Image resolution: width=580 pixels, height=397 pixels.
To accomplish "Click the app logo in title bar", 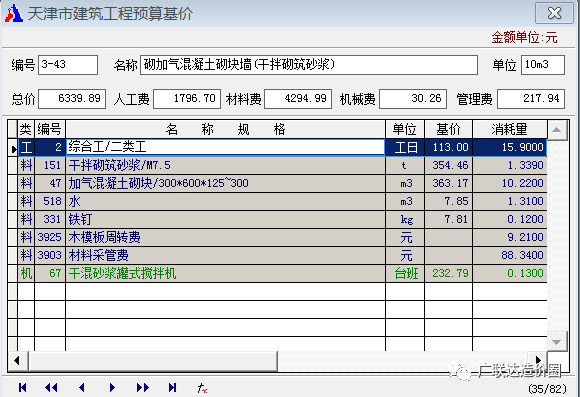I will coord(14,13).
